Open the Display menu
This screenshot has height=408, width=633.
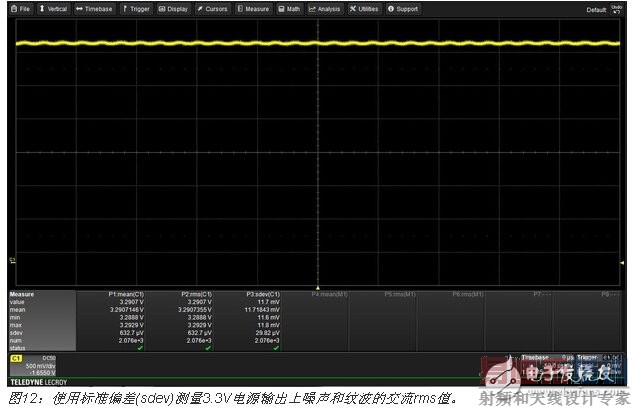point(173,9)
